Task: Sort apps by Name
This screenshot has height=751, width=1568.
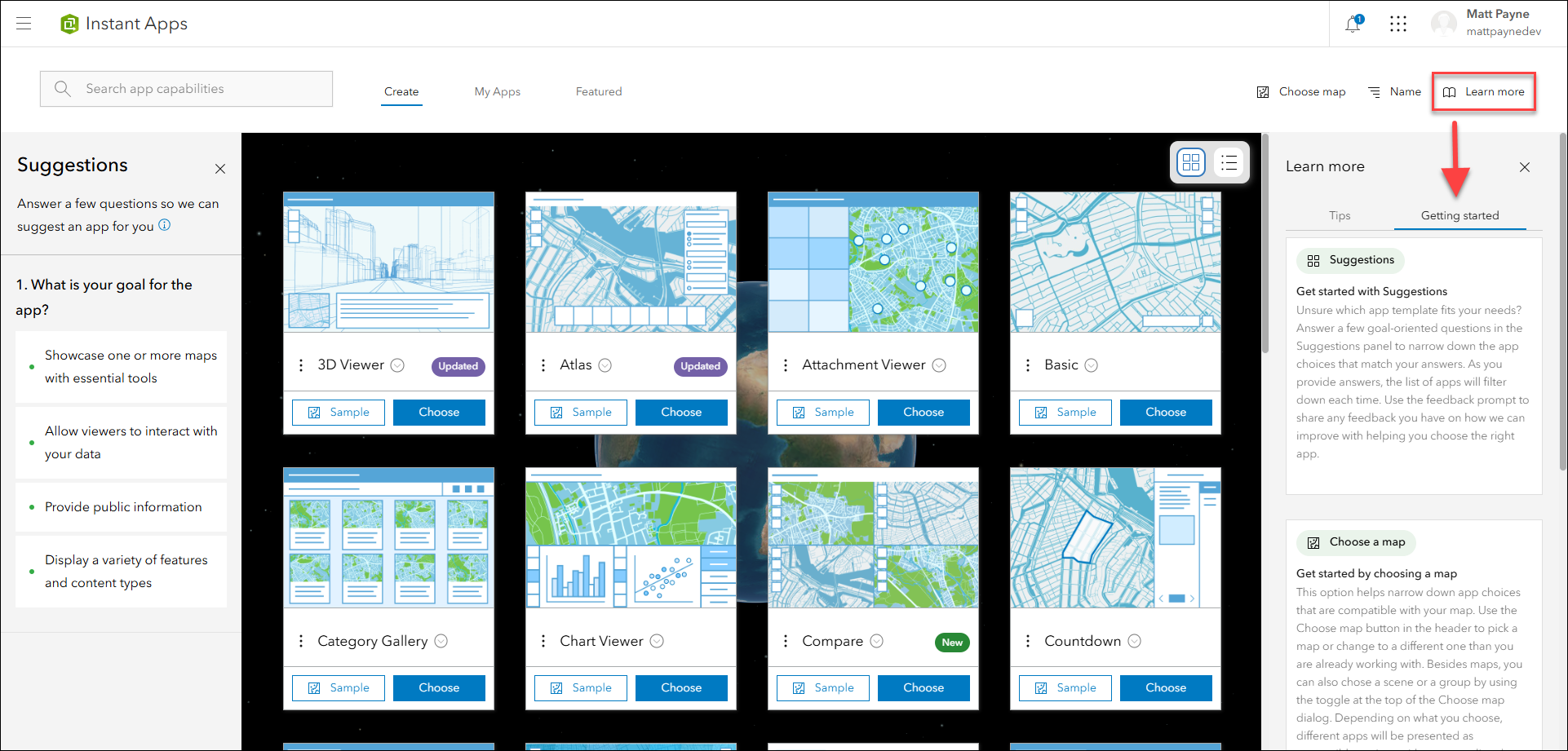Action: point(1395,91)
